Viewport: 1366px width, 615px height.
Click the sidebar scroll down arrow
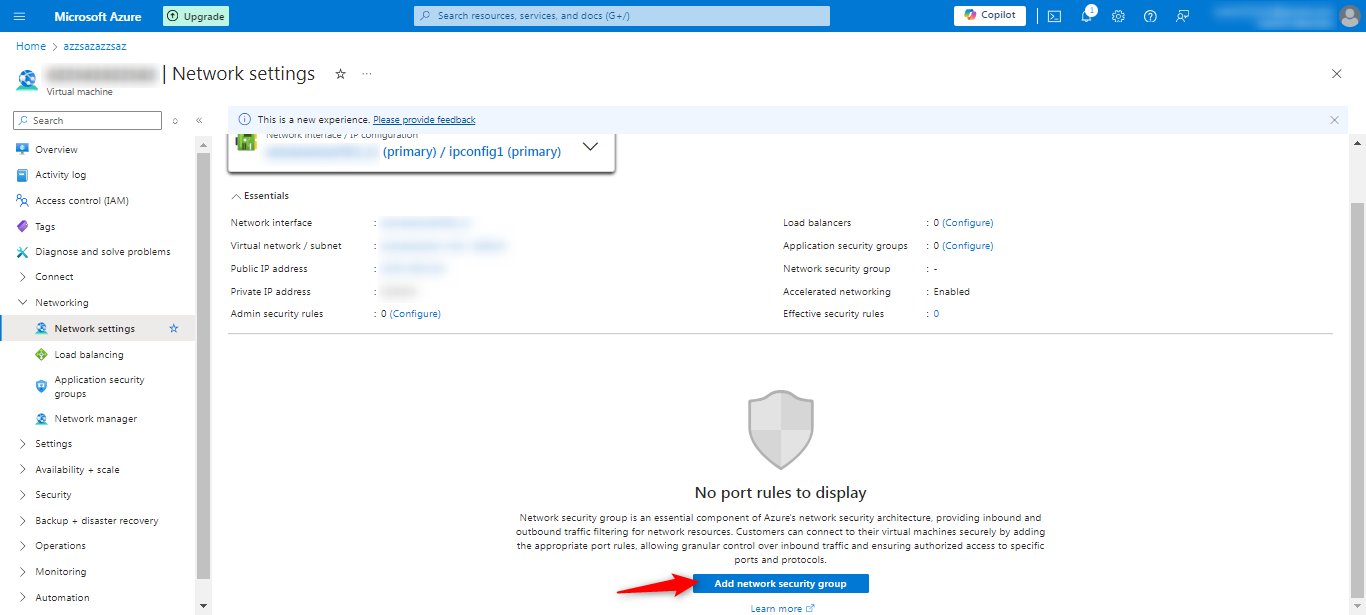[x=204, y=606]
